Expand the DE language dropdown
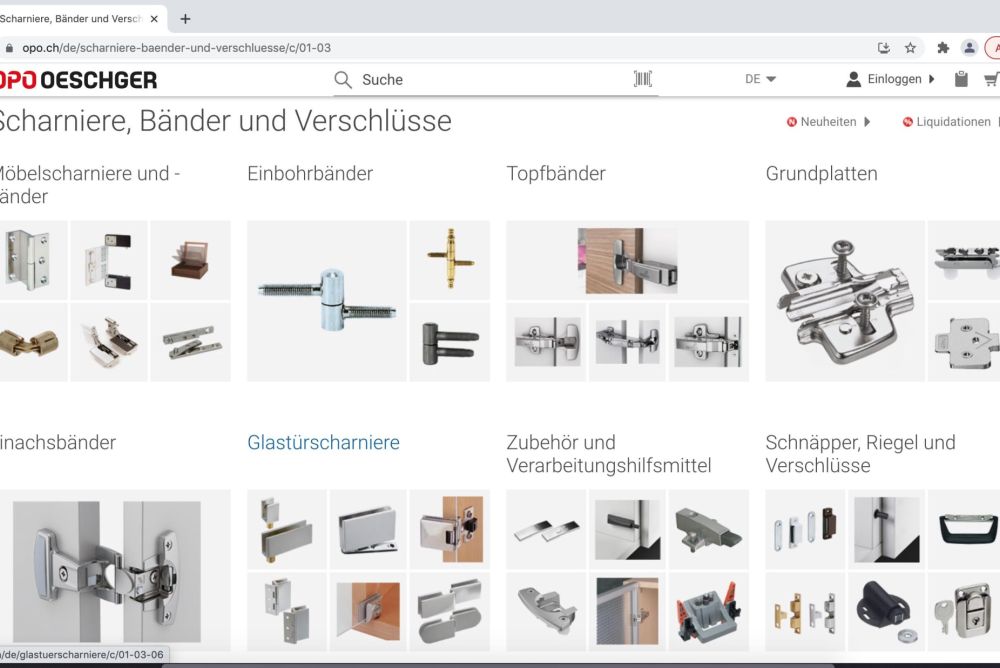This screenshot has width=1000, height=668. click(x=760, y=79)
